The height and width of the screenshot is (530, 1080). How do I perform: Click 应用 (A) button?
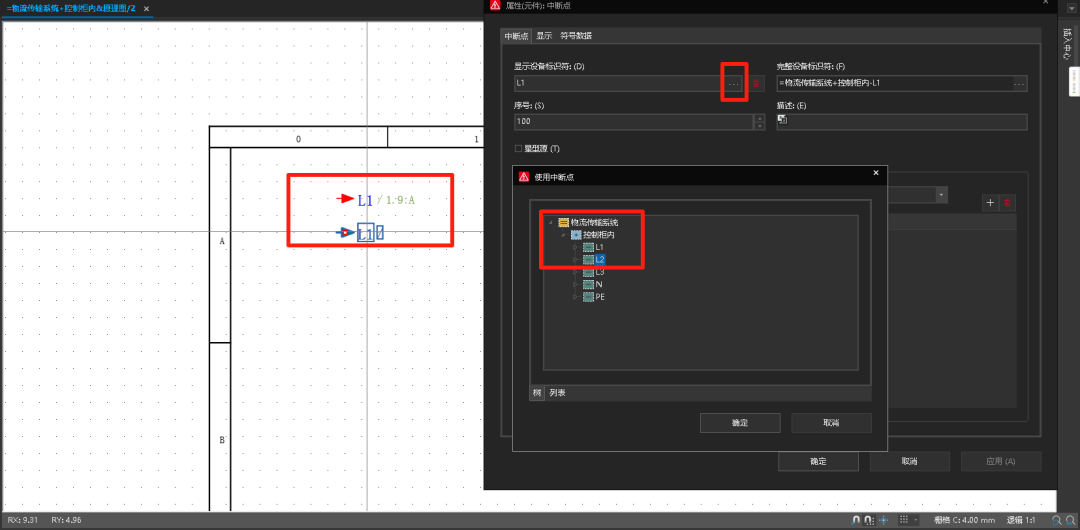click(x=1001, y=461)
